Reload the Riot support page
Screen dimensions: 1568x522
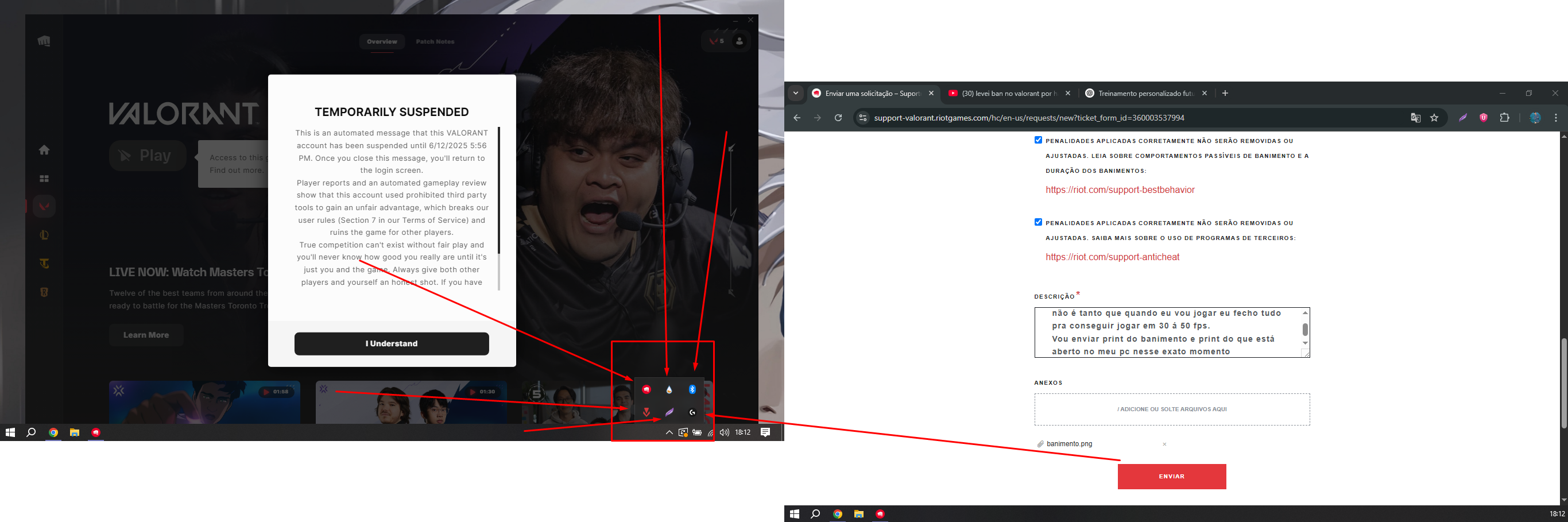[838, 118]
